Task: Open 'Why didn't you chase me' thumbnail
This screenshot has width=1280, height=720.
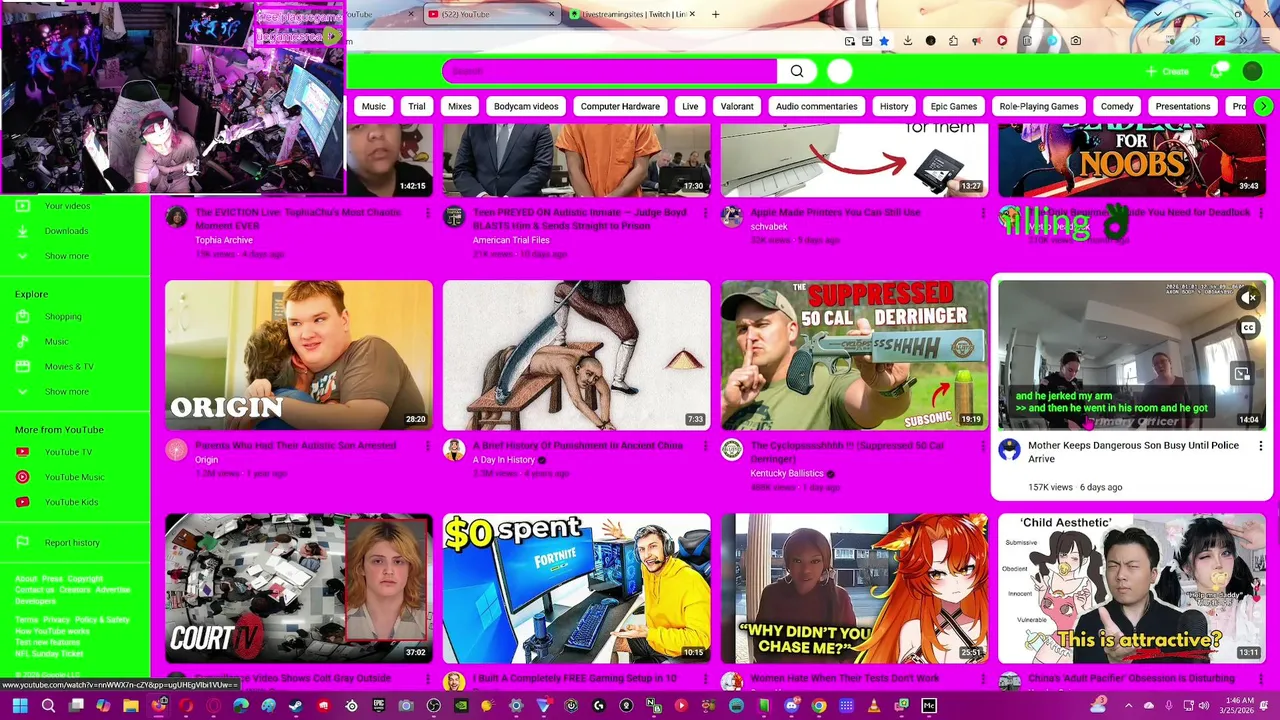Action: click(x=854, y=588)
